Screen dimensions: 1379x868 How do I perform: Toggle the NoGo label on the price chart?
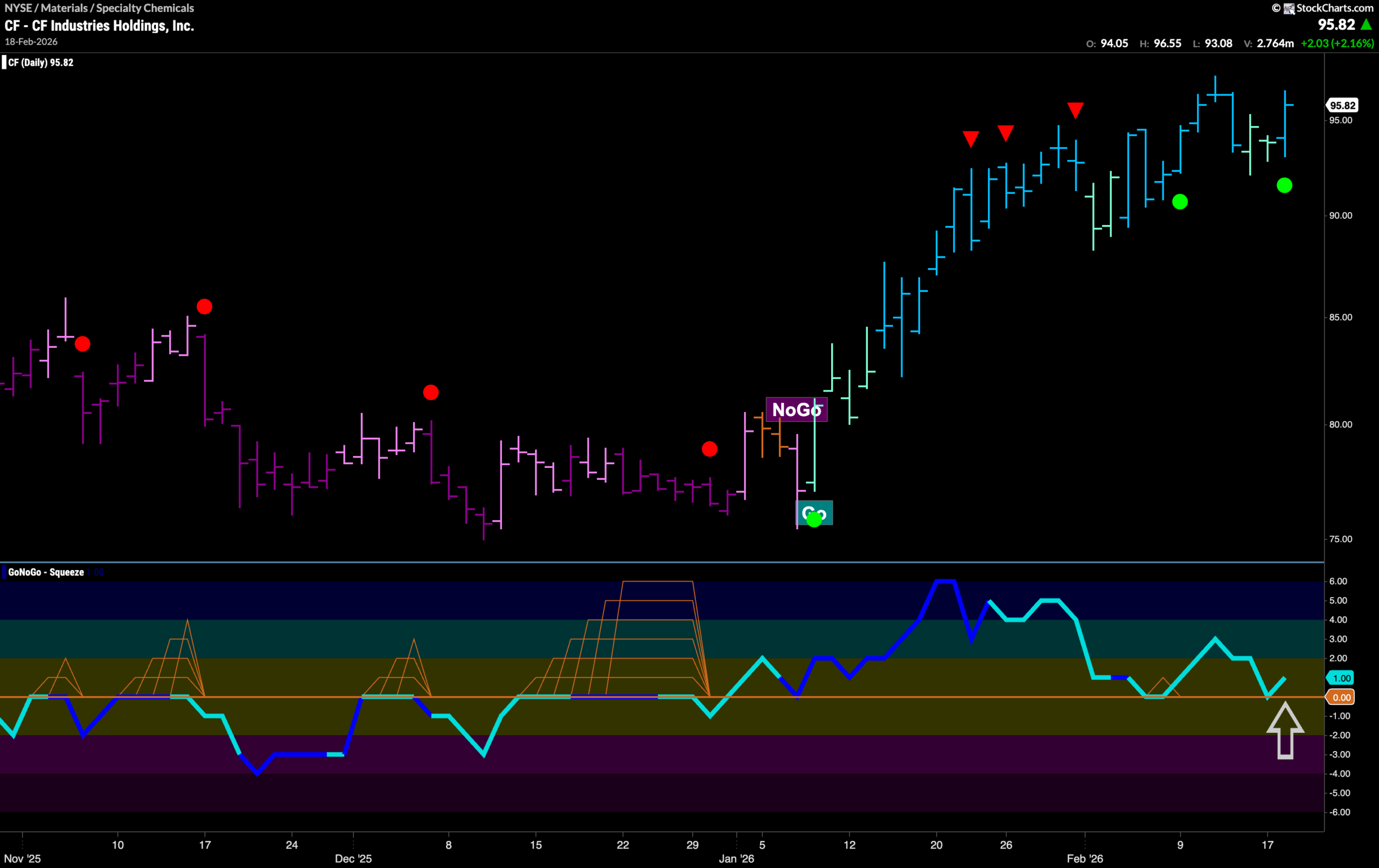pos(797,409)
